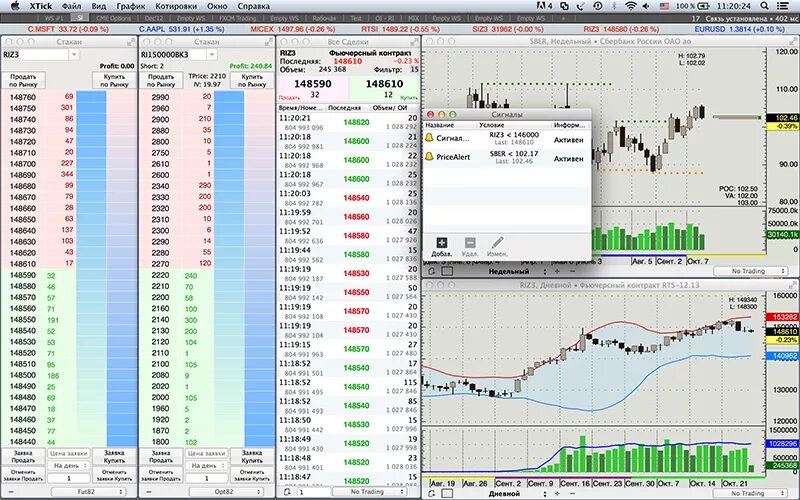Expand Все Сделки window with resize-arrows icon

tap(414, 42)
